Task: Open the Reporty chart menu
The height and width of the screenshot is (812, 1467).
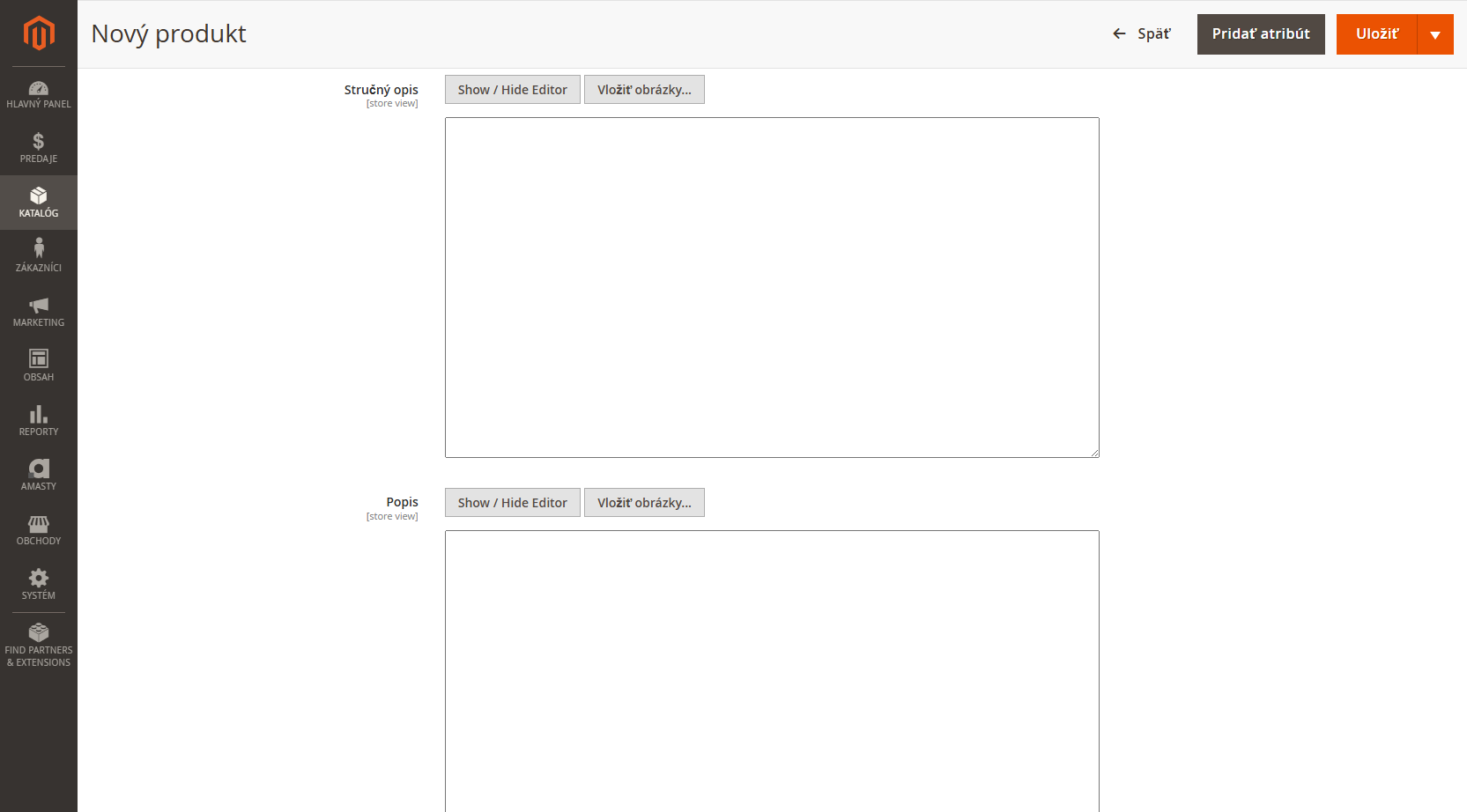Action: [x=39, y=421]
